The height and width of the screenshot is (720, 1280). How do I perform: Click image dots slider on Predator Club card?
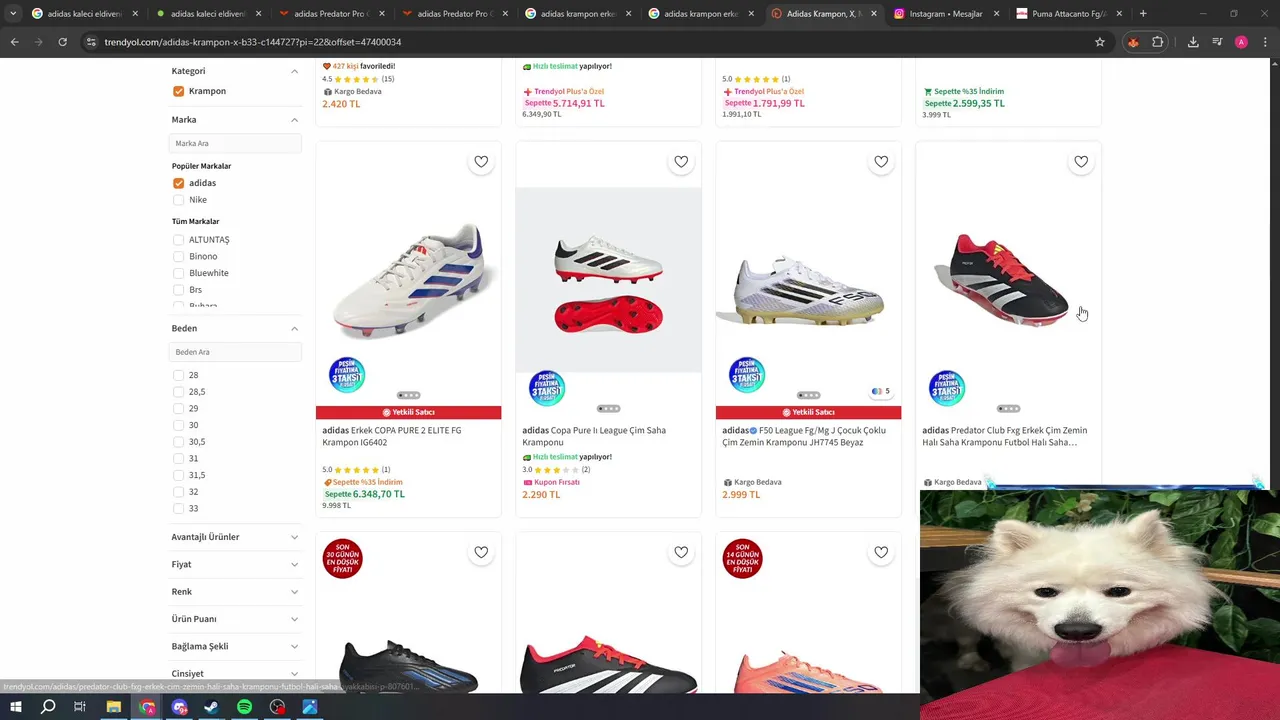(x=1008, y=408)
